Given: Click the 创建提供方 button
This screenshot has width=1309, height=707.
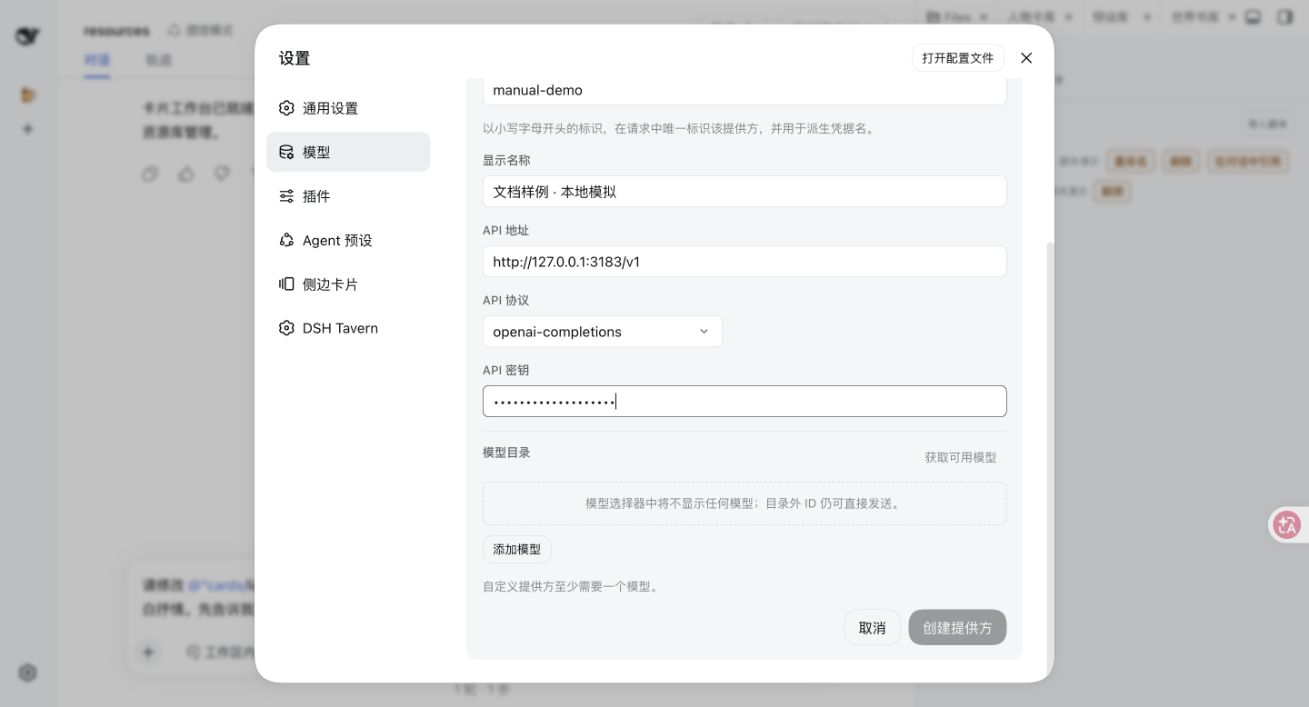Looking at the screenshot, I should [x=957, y=628].
